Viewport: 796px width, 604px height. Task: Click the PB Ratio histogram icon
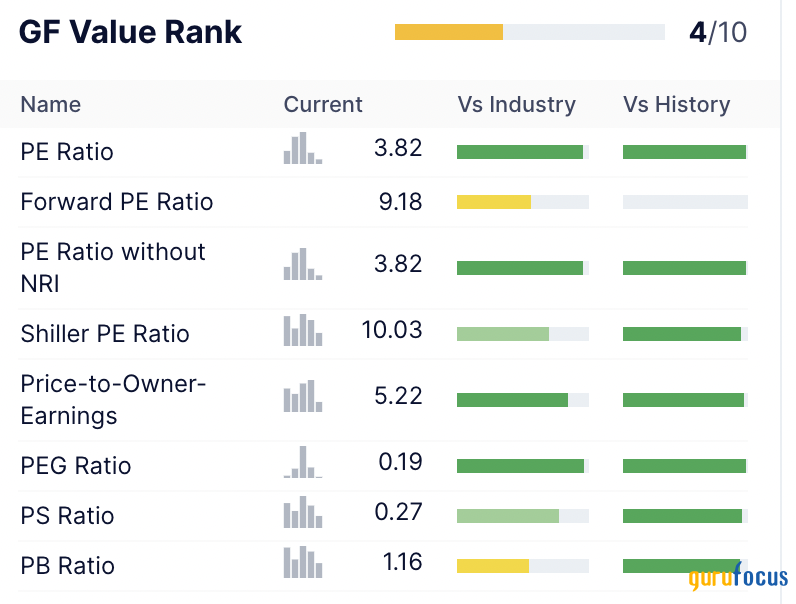coord(302,563)
